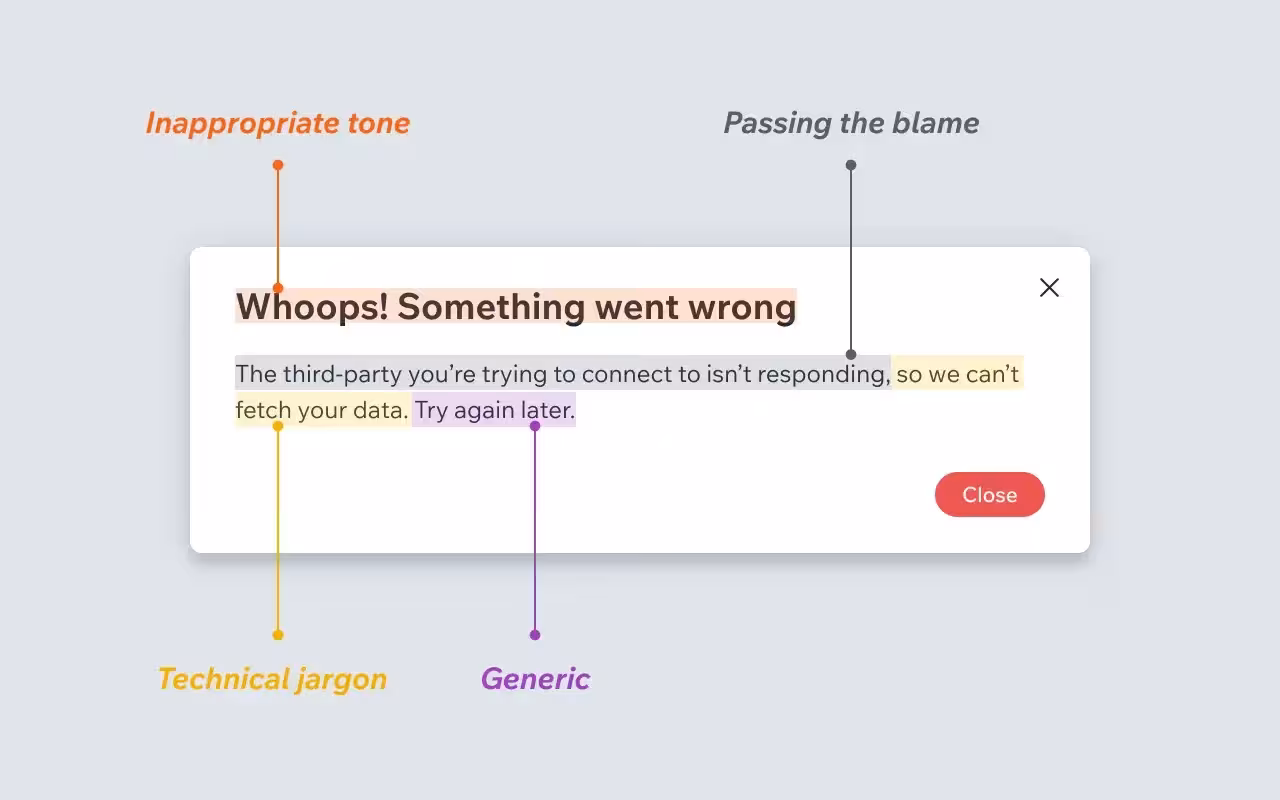Viewport: 1280px width, 800px height.
Task: Click the highlighted 'Whoops! Something went wrong' heading
Action: [515, 307]
